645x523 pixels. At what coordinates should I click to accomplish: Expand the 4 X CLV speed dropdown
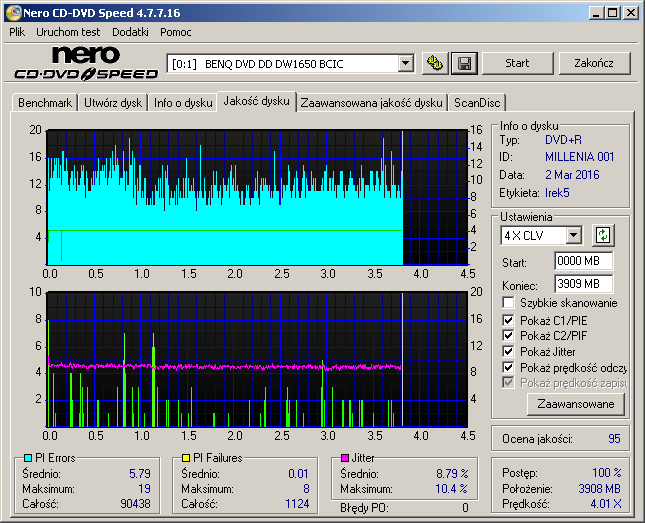[x=573, y=236]
